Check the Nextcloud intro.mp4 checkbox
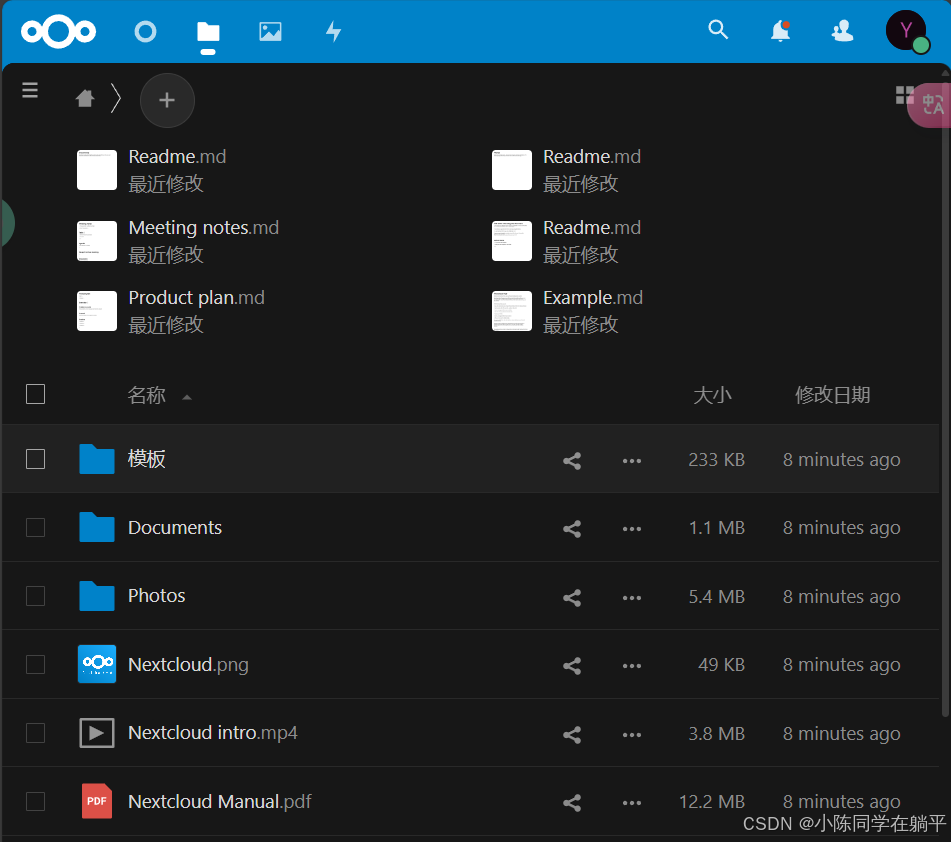Image resolution: width=951 pixels, height=842 pixels. click(x=35, y=733)
